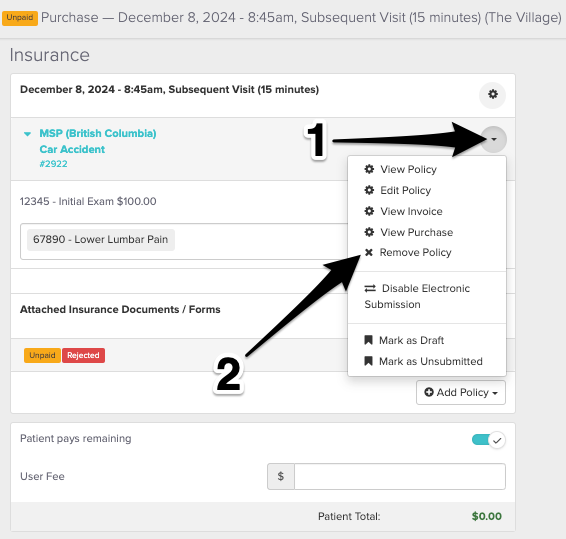Click the bookmark icon beside Mark as Unsubmitted
566x539 pixels.
[369, 361]
